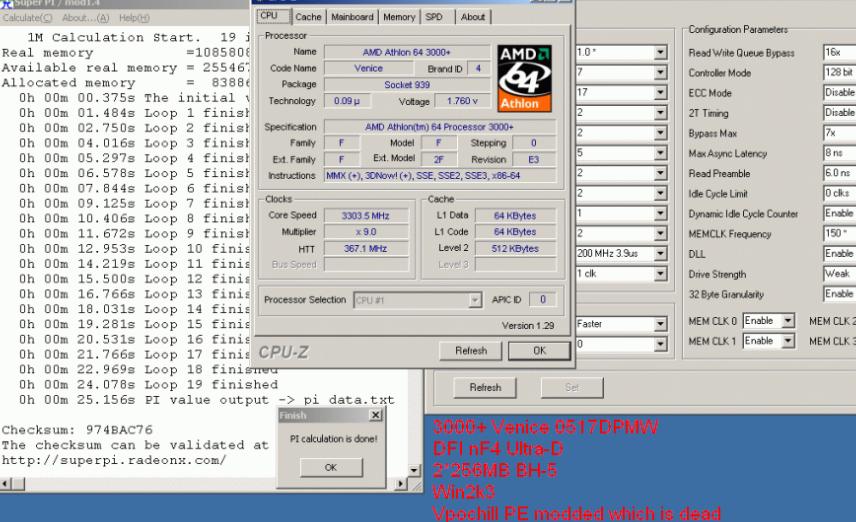Open the 1 clk dropdown
The image size is (856, 522).
(661, 274)
